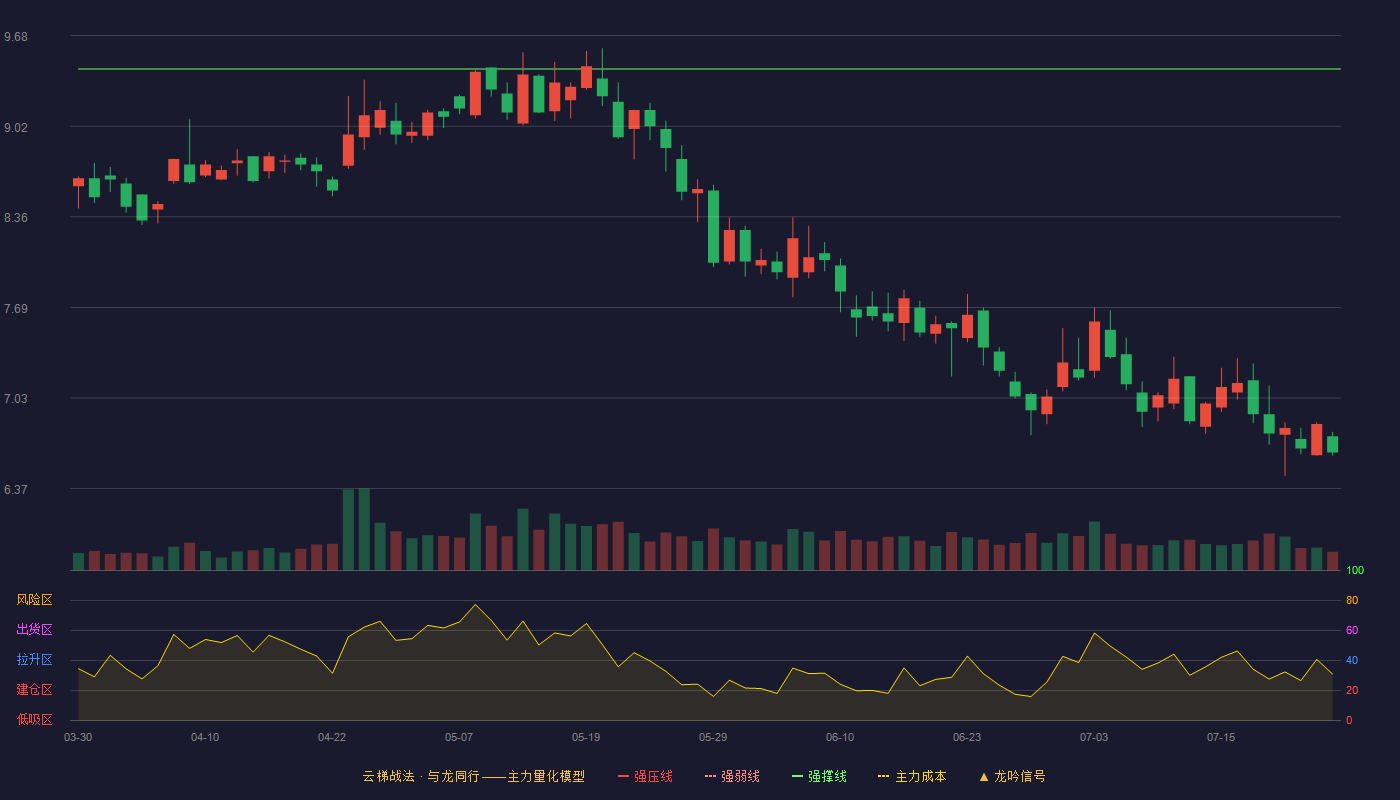Click the 7.03 price axis label

coord(16,399)
